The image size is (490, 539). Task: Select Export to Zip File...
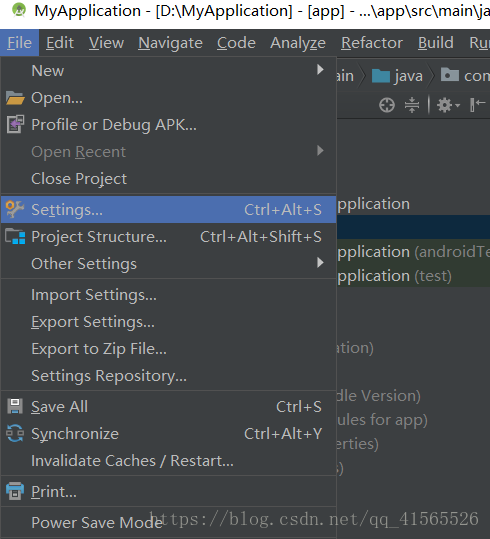click(168, 349)
